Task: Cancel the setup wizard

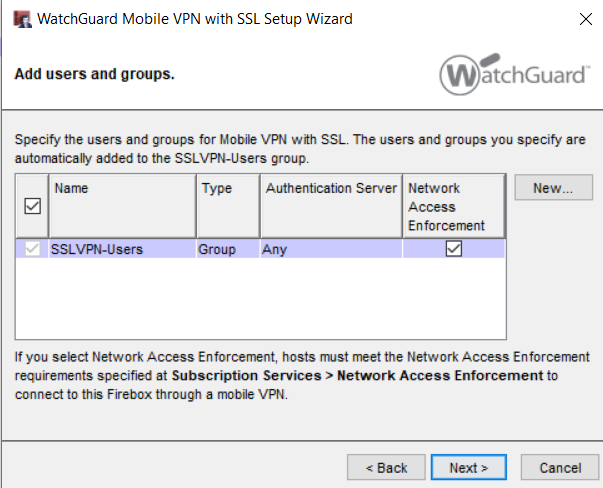Action: (560, 467)
